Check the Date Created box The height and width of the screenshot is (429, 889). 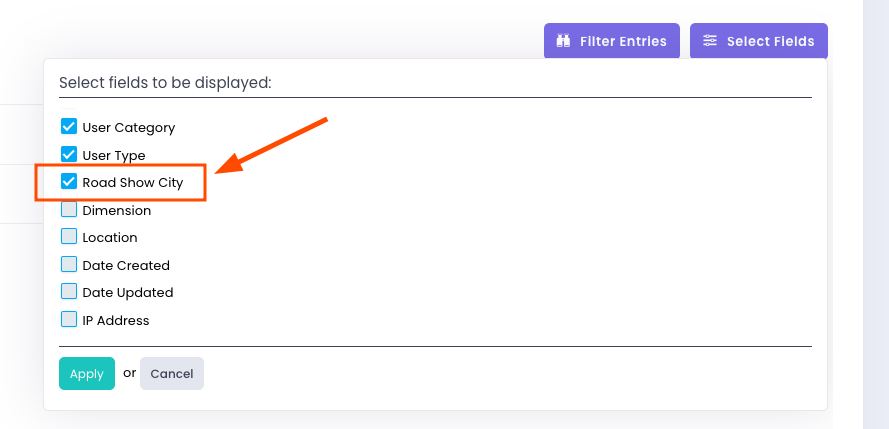tap(69, 265)
